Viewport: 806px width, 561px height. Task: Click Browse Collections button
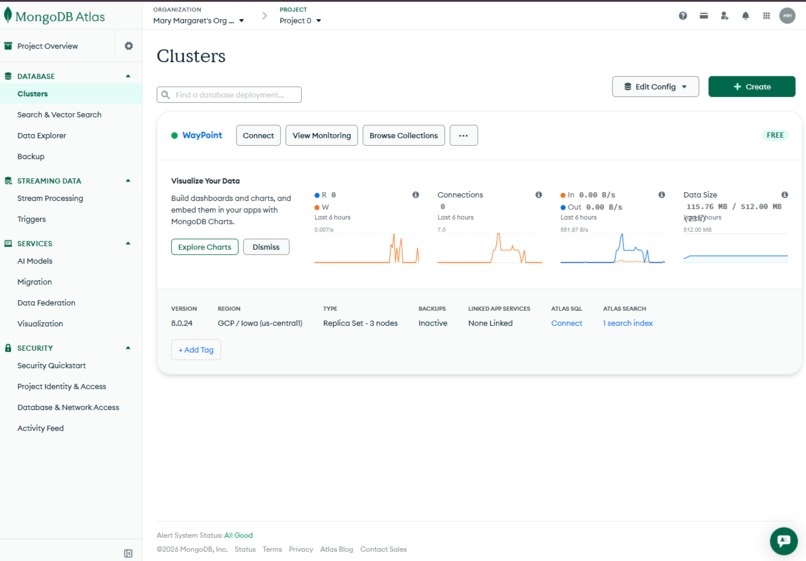(x=404, y=136)
